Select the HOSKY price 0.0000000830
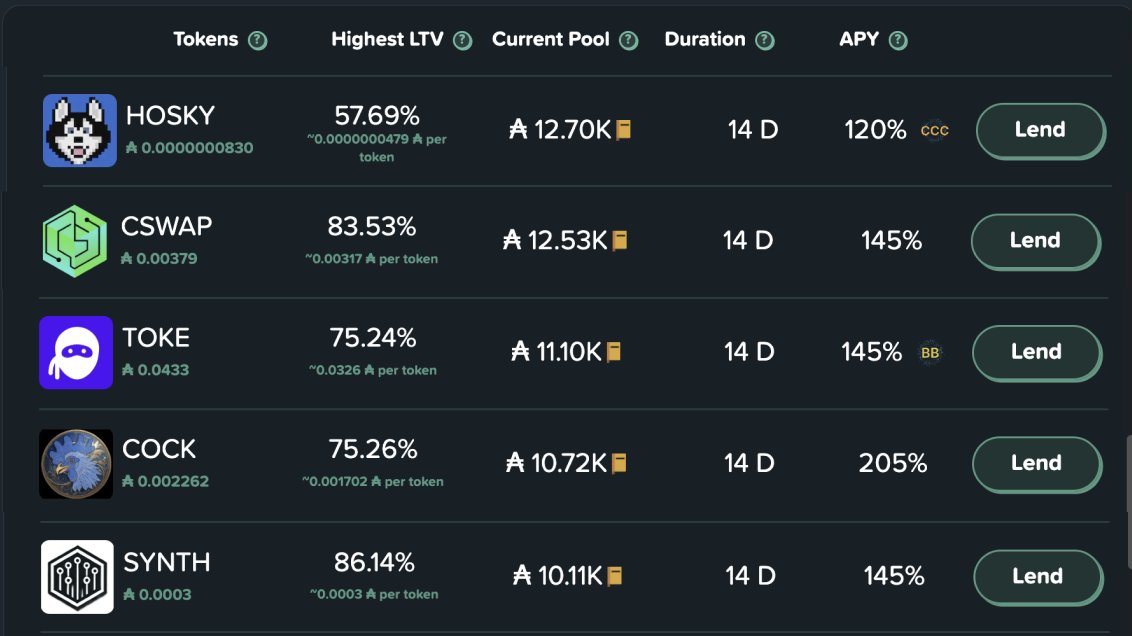Screen dimensions: 1132x636 [x=190, y=148]
